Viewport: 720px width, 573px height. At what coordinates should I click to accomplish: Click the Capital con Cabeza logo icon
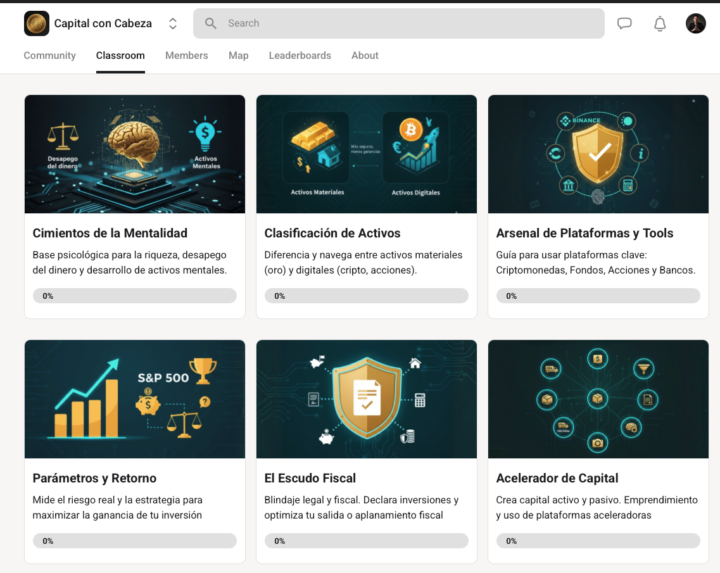[36, 23]
